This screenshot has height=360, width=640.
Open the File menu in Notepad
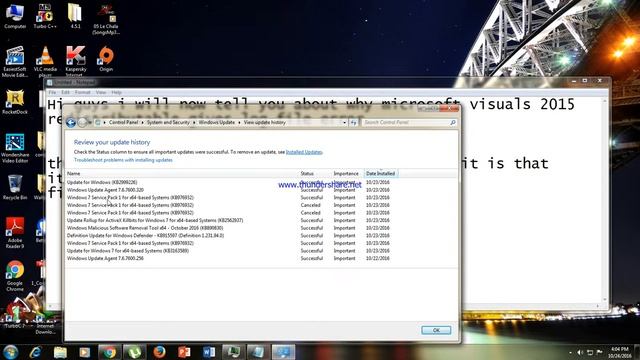tap(52, 93)
